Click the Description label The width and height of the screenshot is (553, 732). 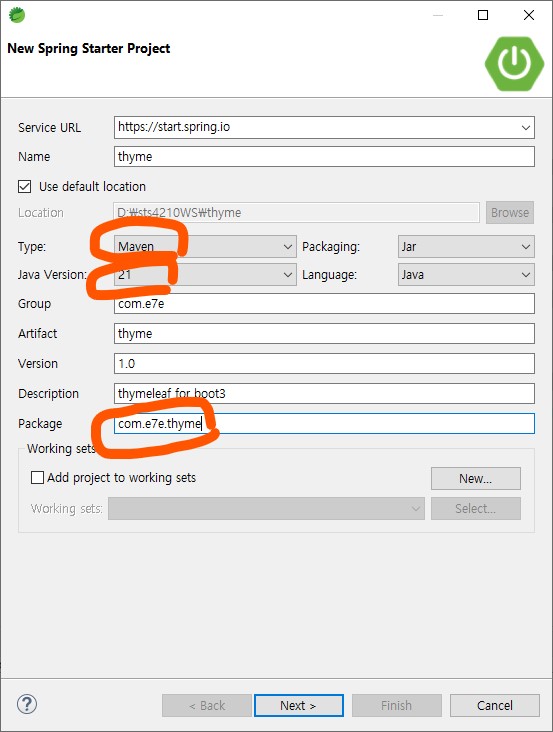click(49, 394)
